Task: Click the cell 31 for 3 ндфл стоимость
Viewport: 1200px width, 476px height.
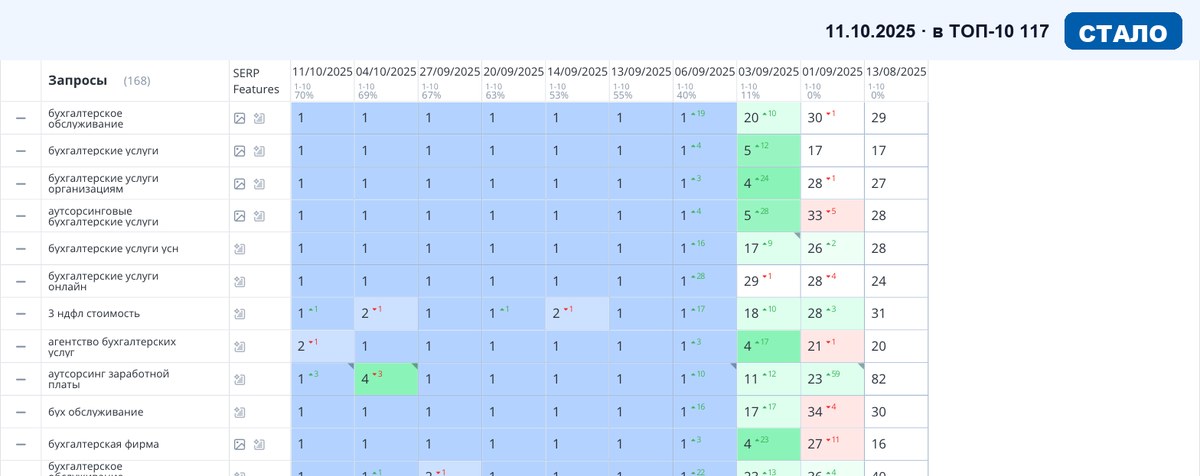Action: tap(897, 314)
